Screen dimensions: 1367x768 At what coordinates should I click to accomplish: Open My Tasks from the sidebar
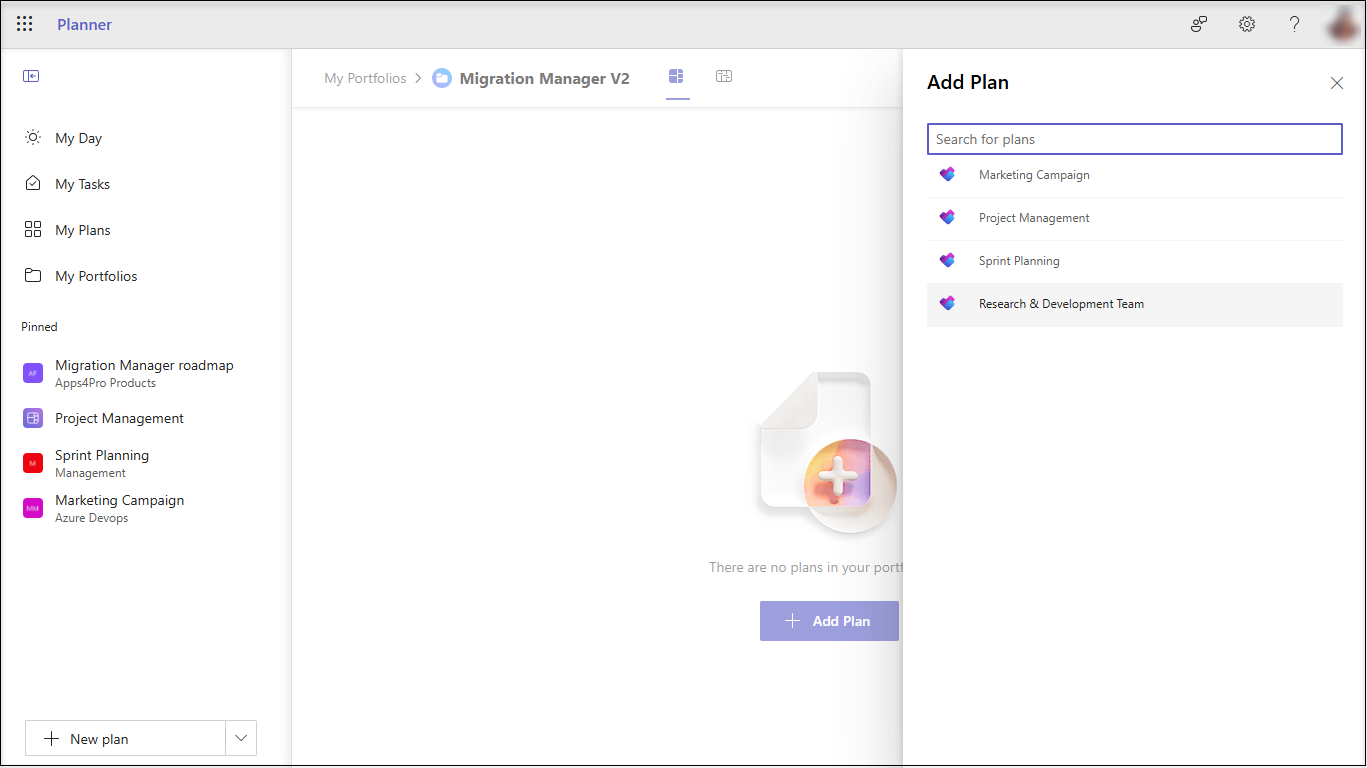83,183
